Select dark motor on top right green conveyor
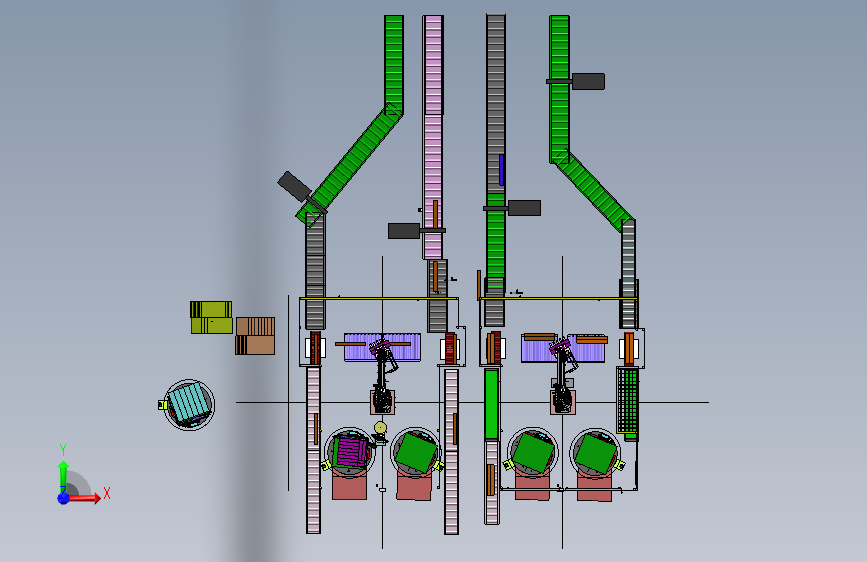The image size is (867, 562). click(x=588, y=81)
